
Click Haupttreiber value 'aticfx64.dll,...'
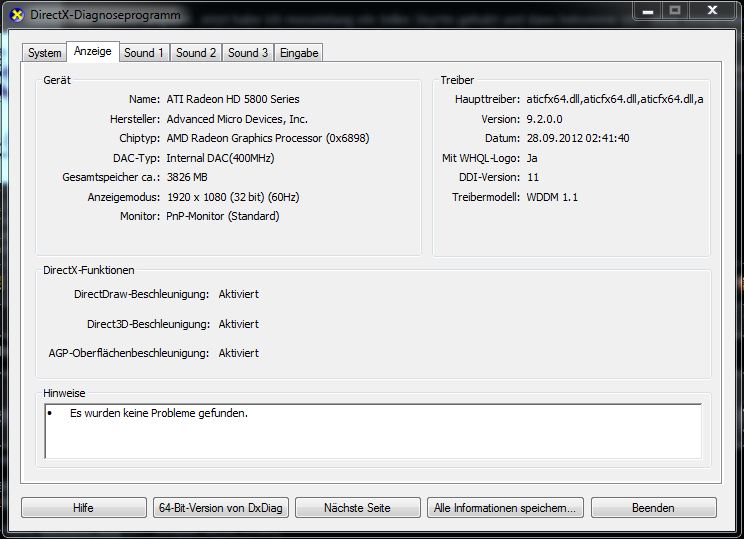tap(615, 99)
